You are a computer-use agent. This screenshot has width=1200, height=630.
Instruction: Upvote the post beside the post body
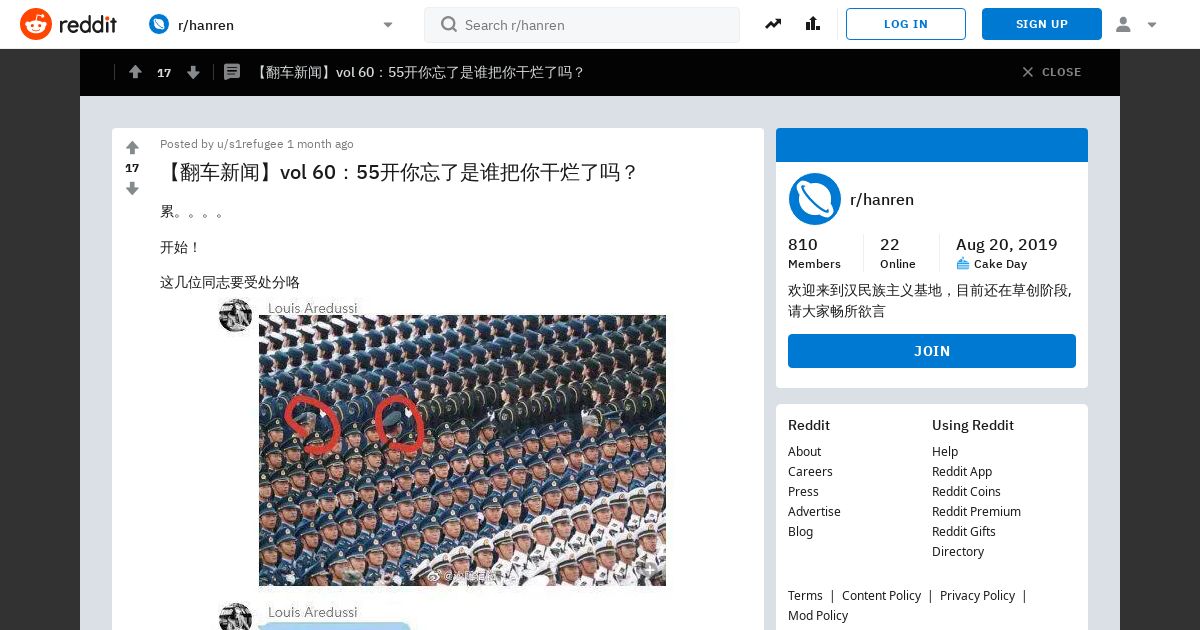132,148
